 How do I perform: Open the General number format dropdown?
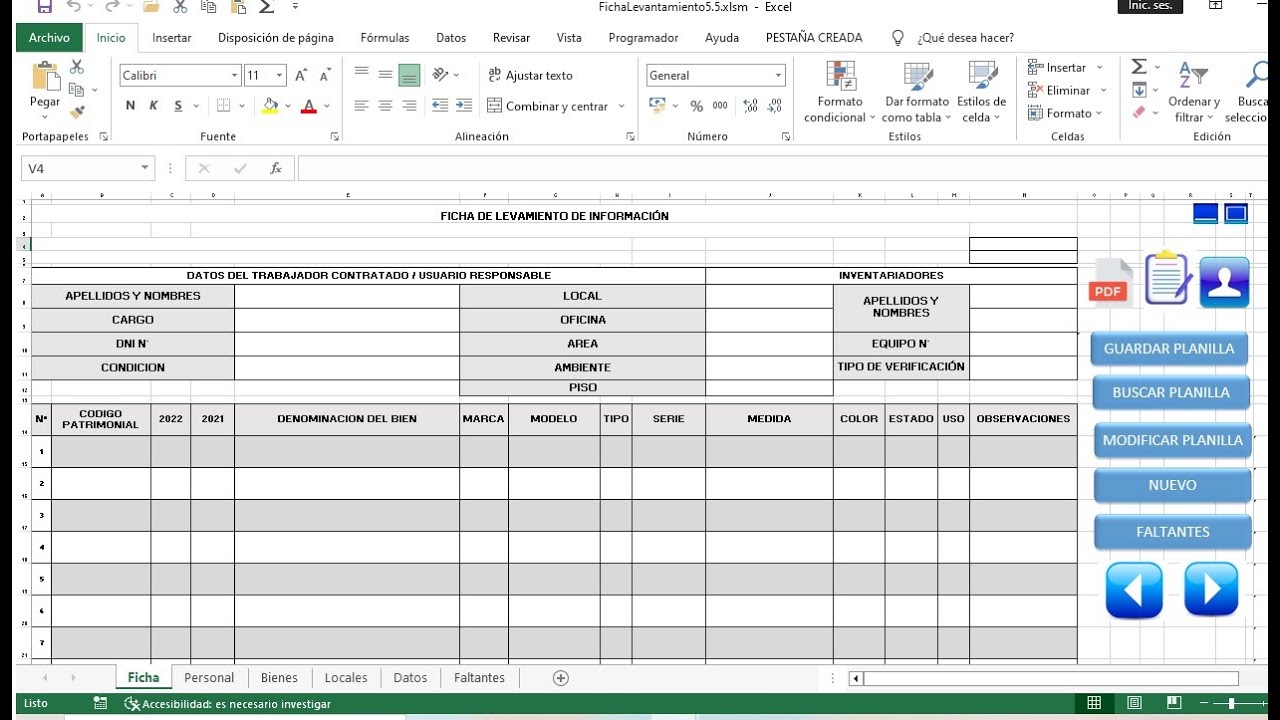click(x=778, y=75)
